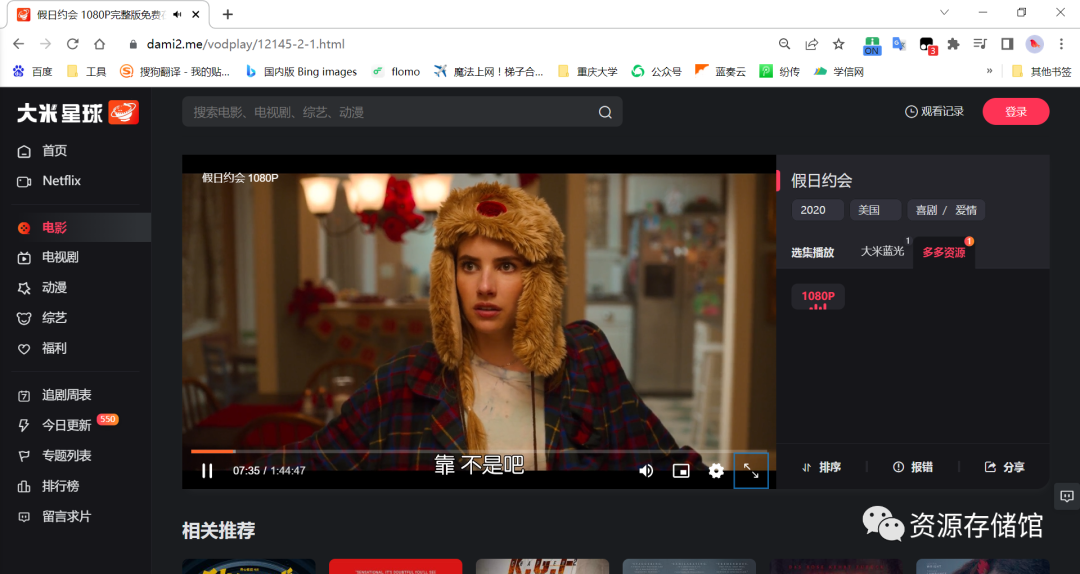
Task: Open the browser extensions puzzle icon
Action: click(x=953, y=44)
